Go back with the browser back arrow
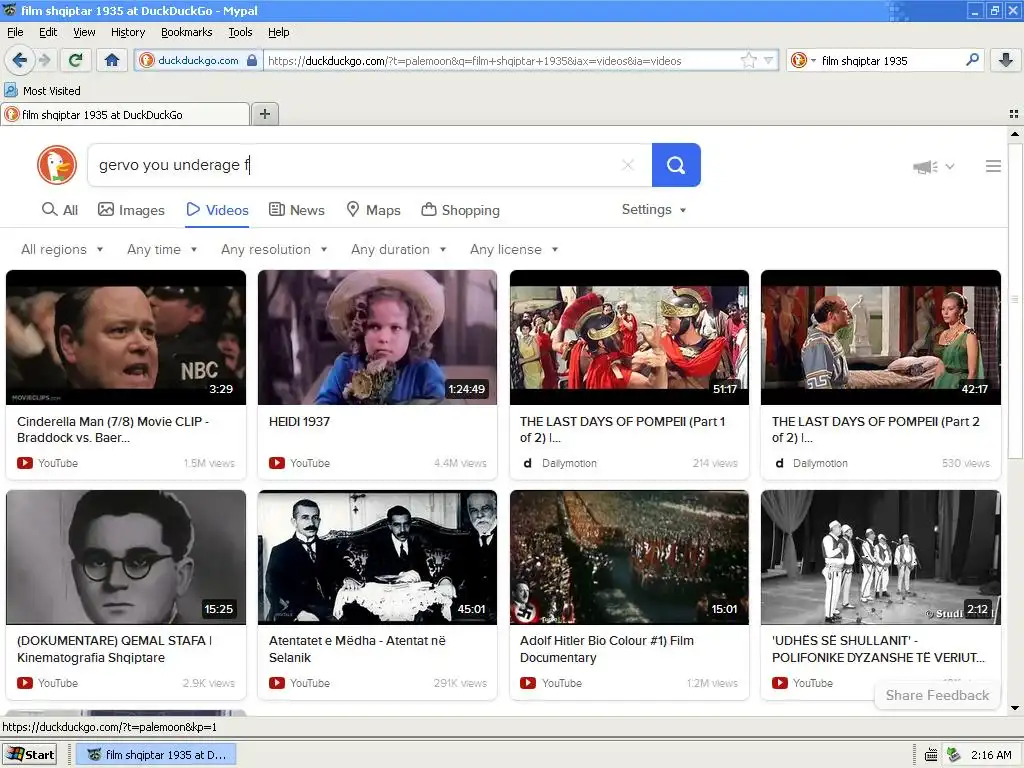The width and height of the screenshot is (1024, 768). coord(19,60)
